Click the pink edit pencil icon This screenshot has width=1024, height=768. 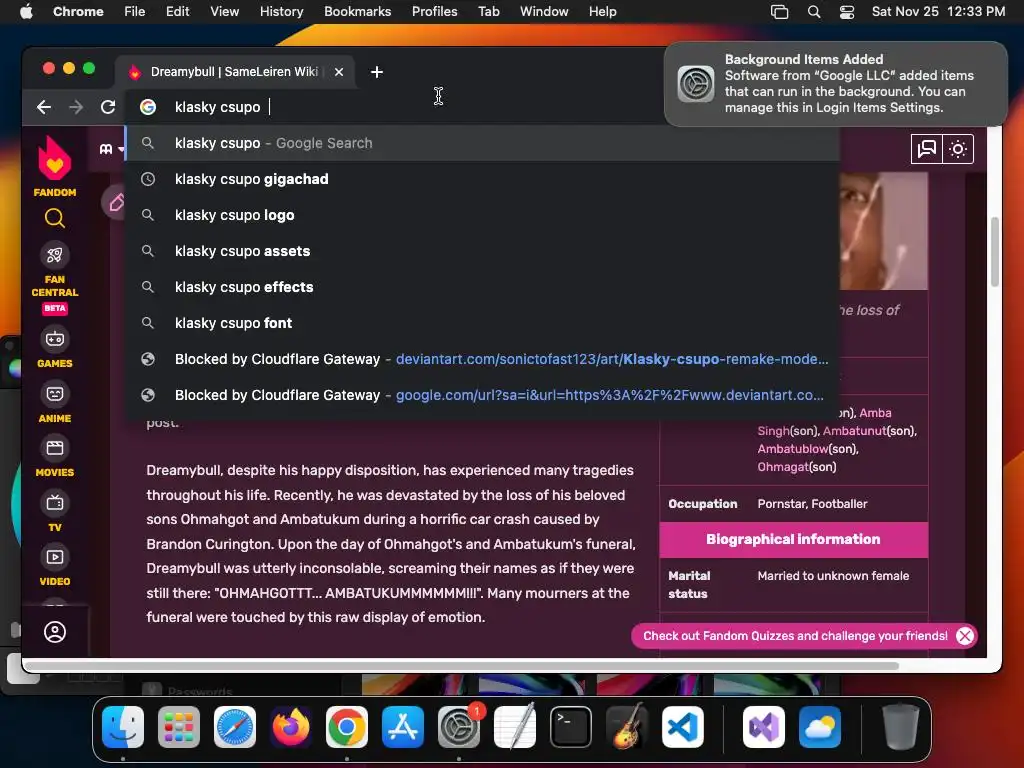point(115,202)
